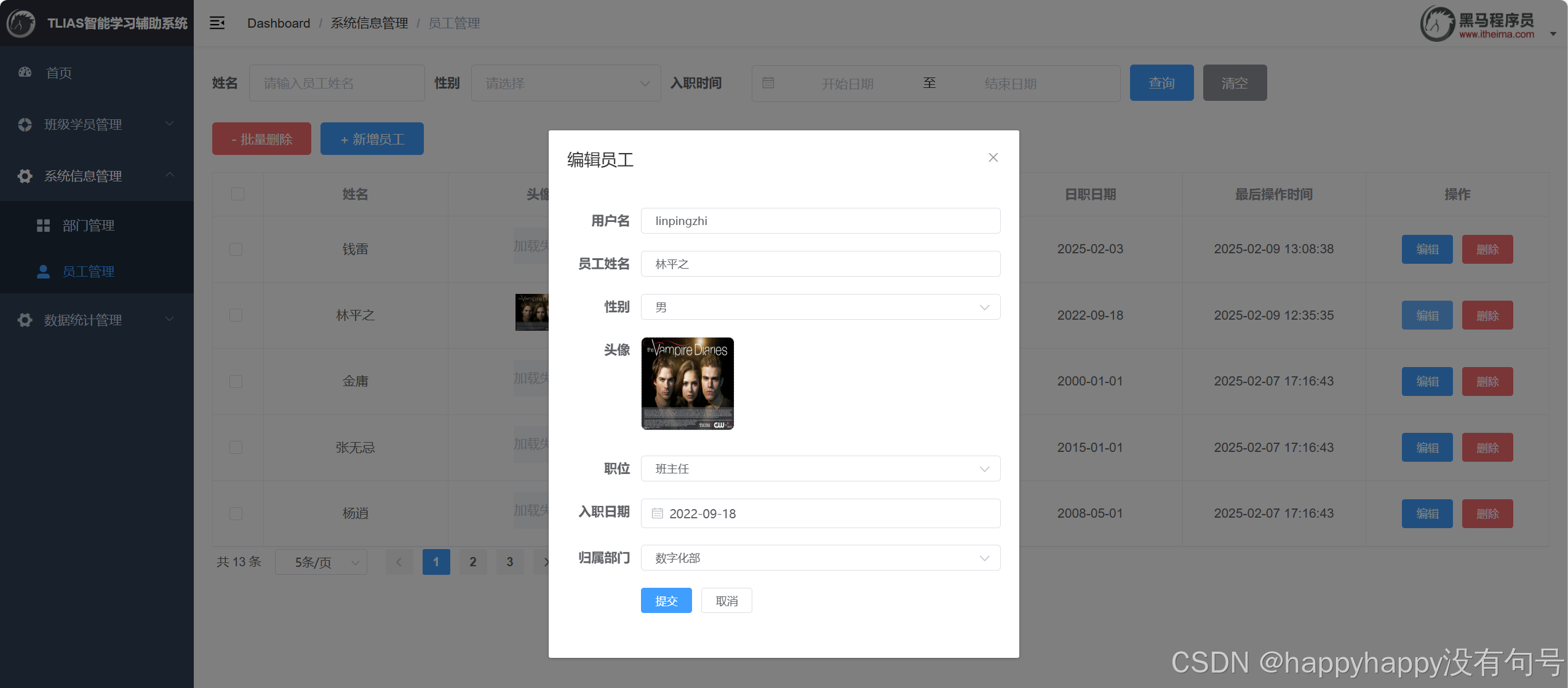Click the sidebar collapse hamburger icon
Image resolution: width=1568 pixels, height=688 pixels.
[217, 23]
